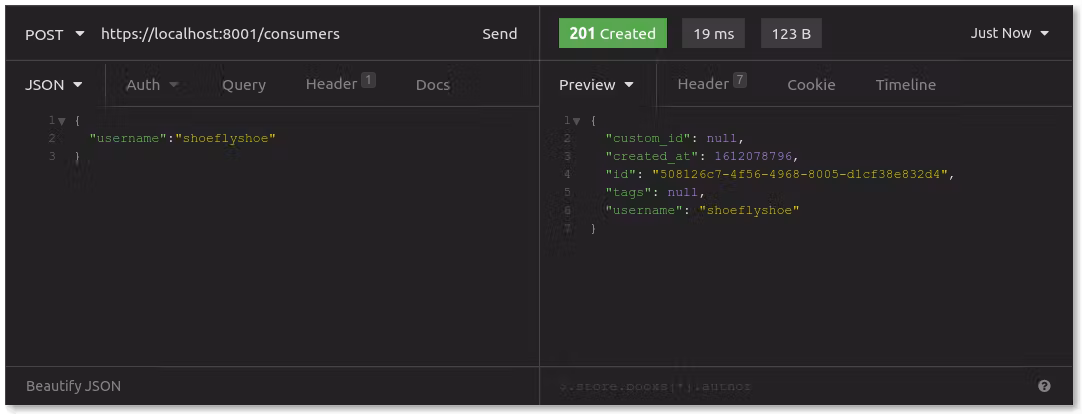The image size is (1082, 414).
Task: Open the Auth tab dropdown
Action: tap(152, 85)
